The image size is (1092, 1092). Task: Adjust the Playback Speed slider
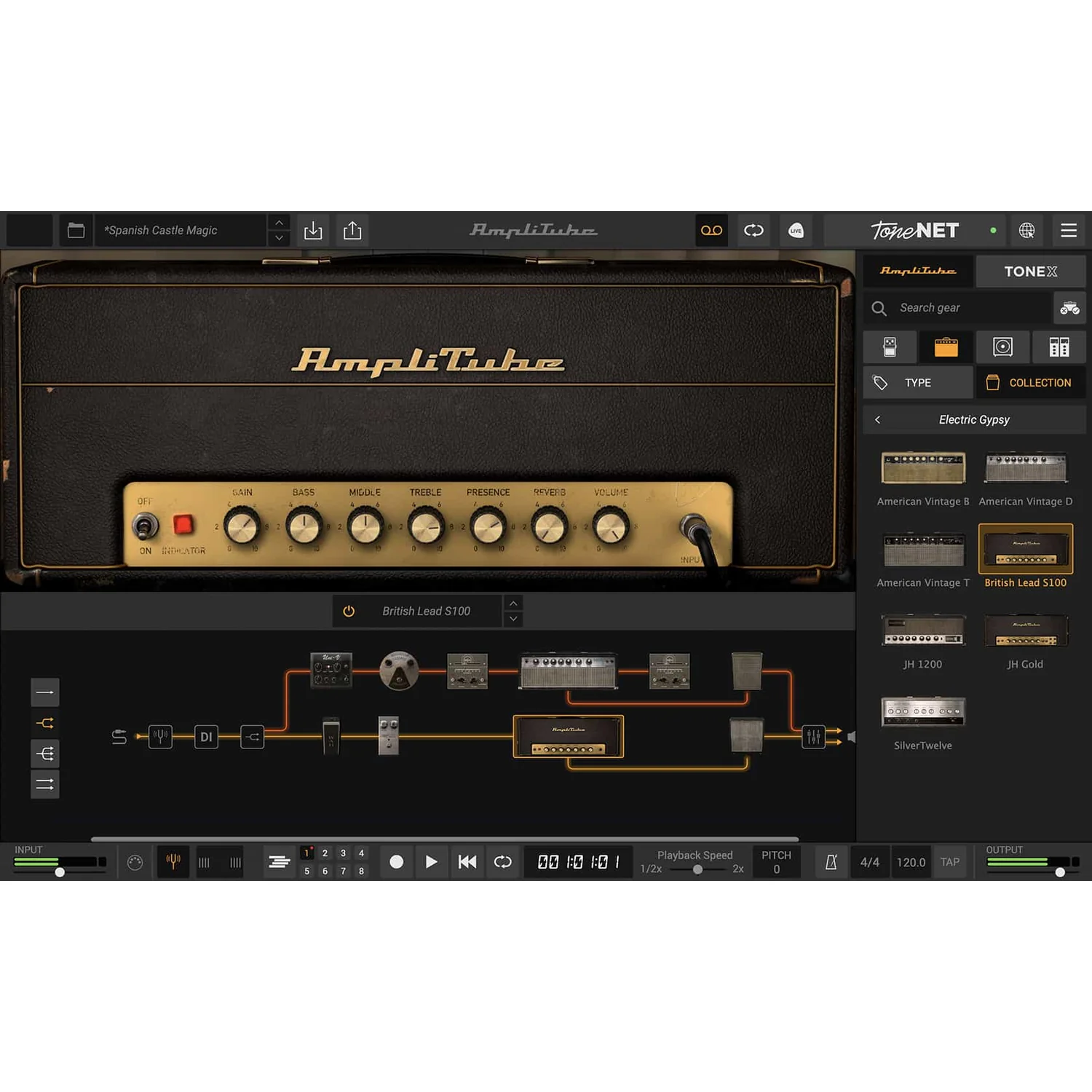[697, 869]
